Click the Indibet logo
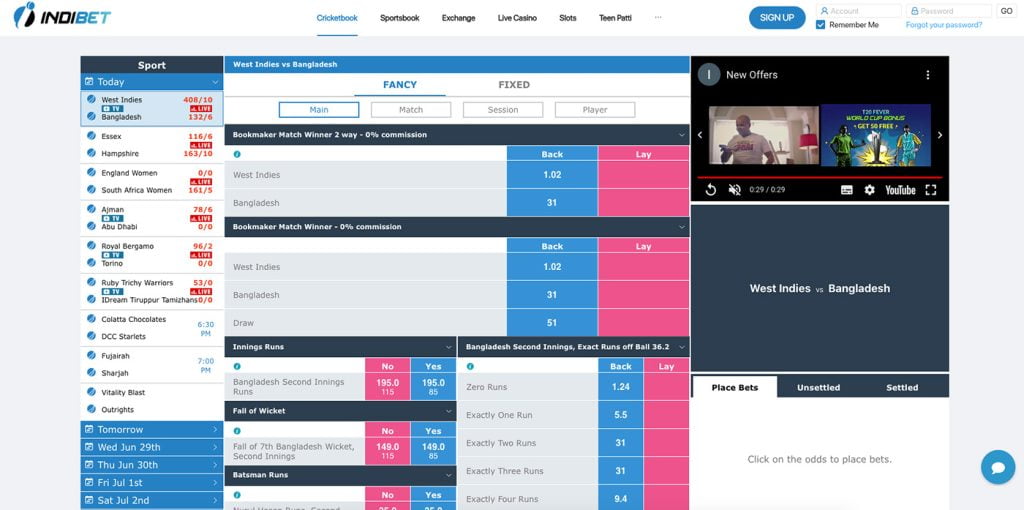Viewport: 1024px width, 510px height. (62, 14)
